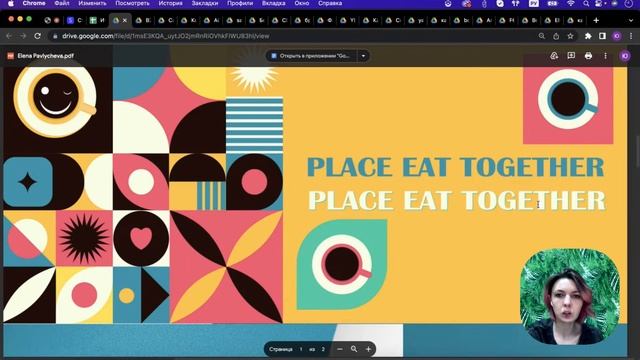Click the Elena Pavlycheva.pdf file name
Viewport: 640px width, 360px height.
[x=46, y=56]
